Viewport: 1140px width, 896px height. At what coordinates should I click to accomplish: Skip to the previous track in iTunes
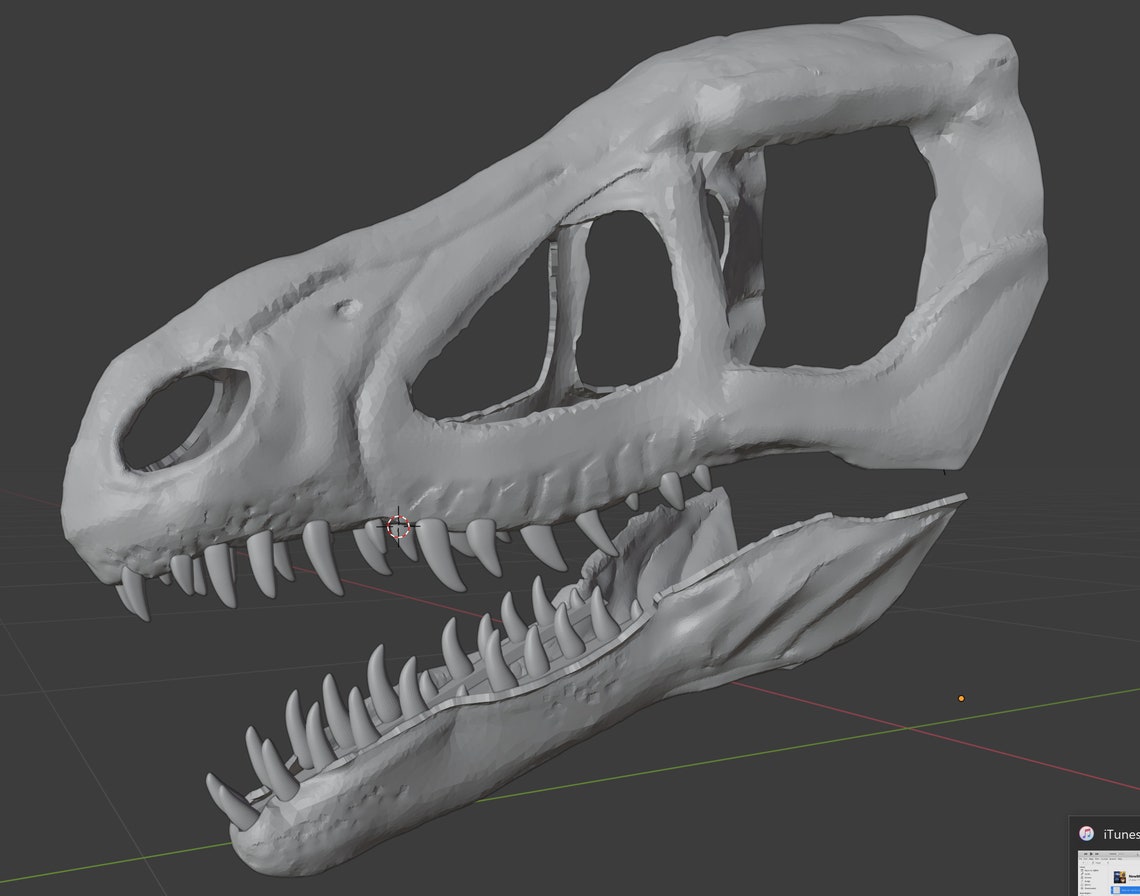point(1086,854)
